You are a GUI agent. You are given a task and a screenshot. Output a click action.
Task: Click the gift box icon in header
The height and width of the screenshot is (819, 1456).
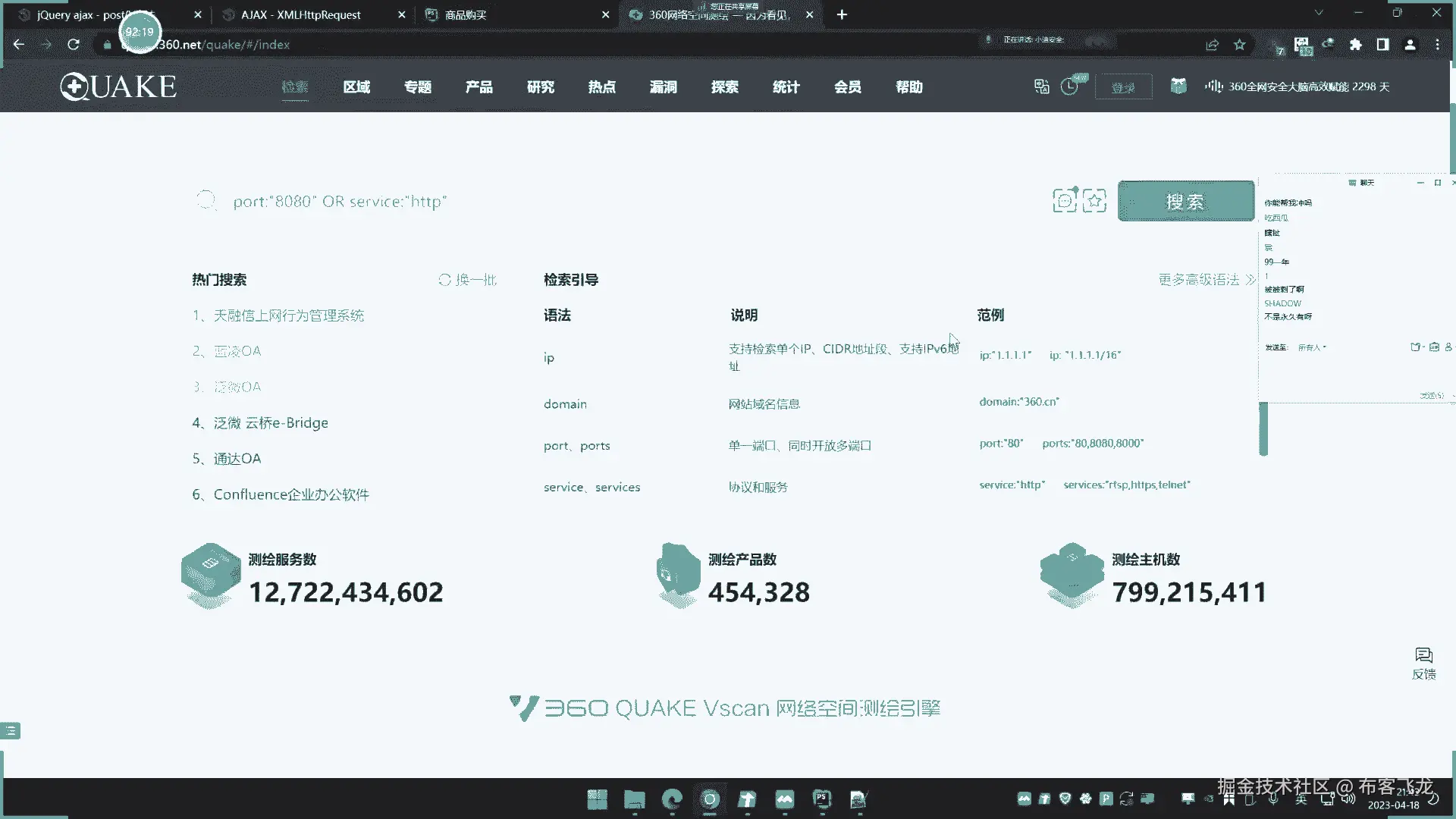click(x=1178, y=86)
